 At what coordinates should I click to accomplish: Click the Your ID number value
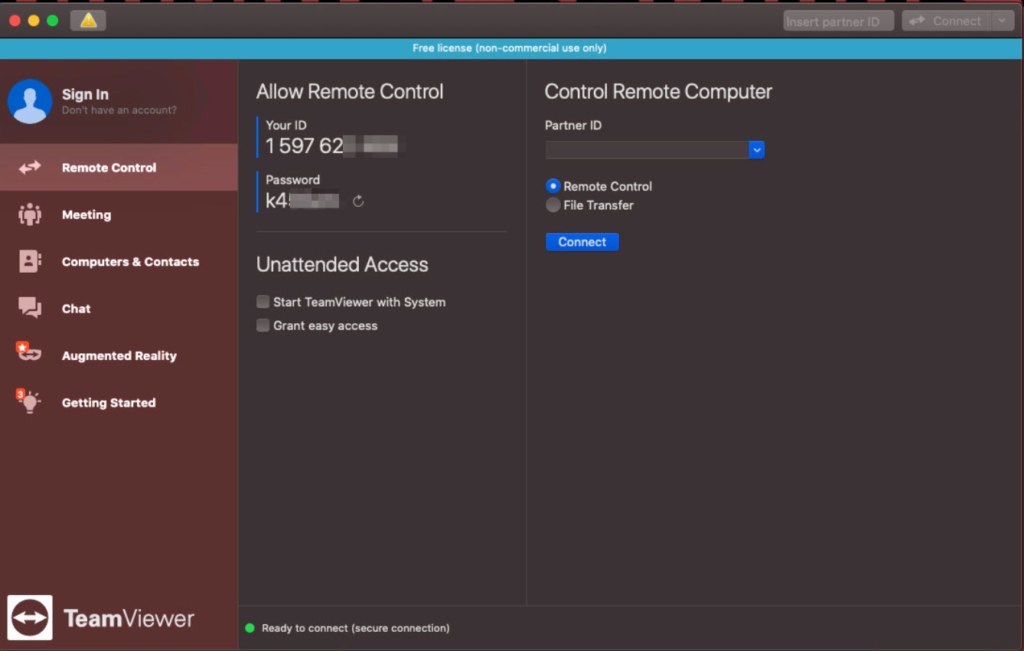point(332,146)
